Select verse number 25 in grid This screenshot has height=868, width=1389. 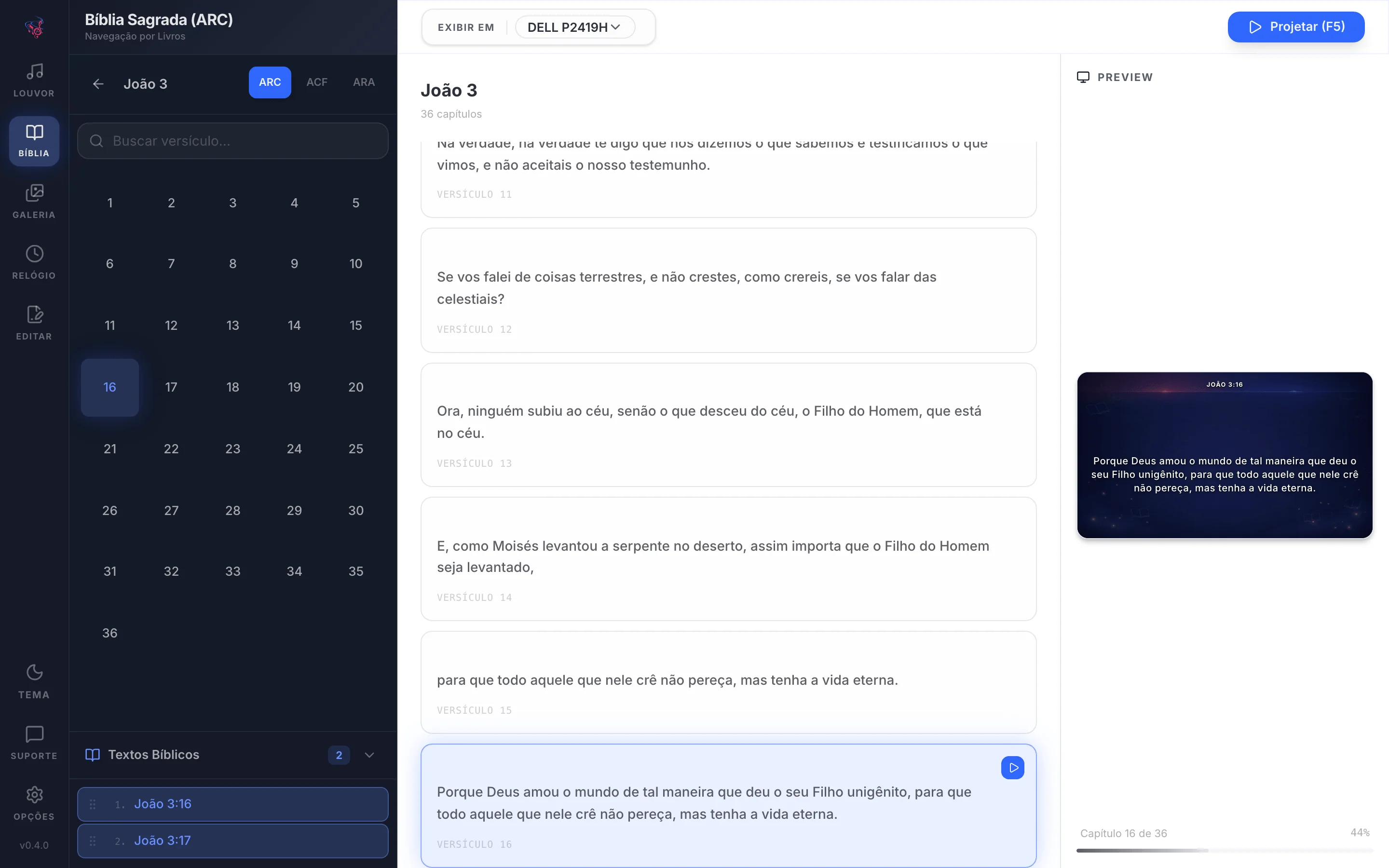[x=356, y=448]
